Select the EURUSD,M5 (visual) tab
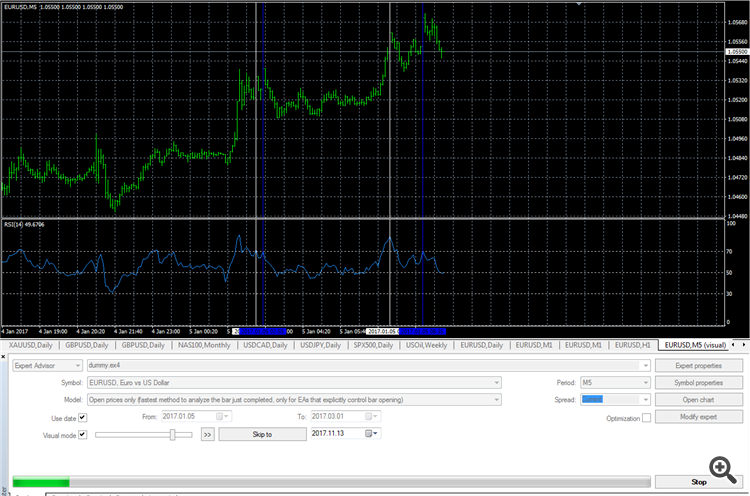Viewport: 750px width, 496px height. coord(695,345)
